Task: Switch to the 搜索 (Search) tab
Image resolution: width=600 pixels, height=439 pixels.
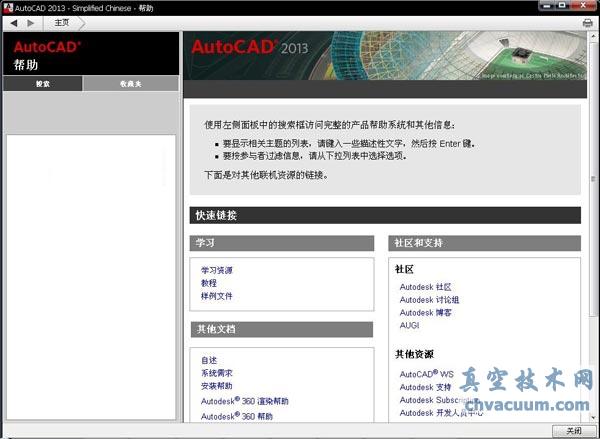Action: [x=43, y=84]
